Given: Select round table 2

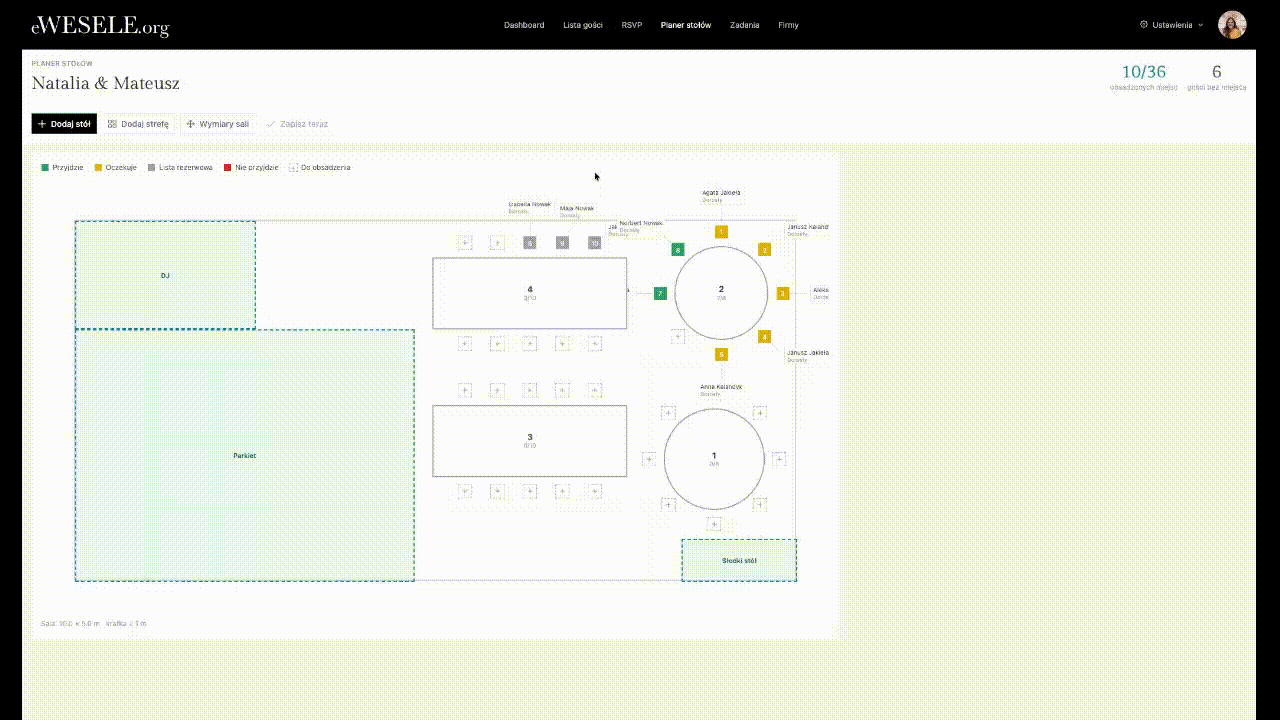Looking at the screenshot, I should click(x=721, y=292).
